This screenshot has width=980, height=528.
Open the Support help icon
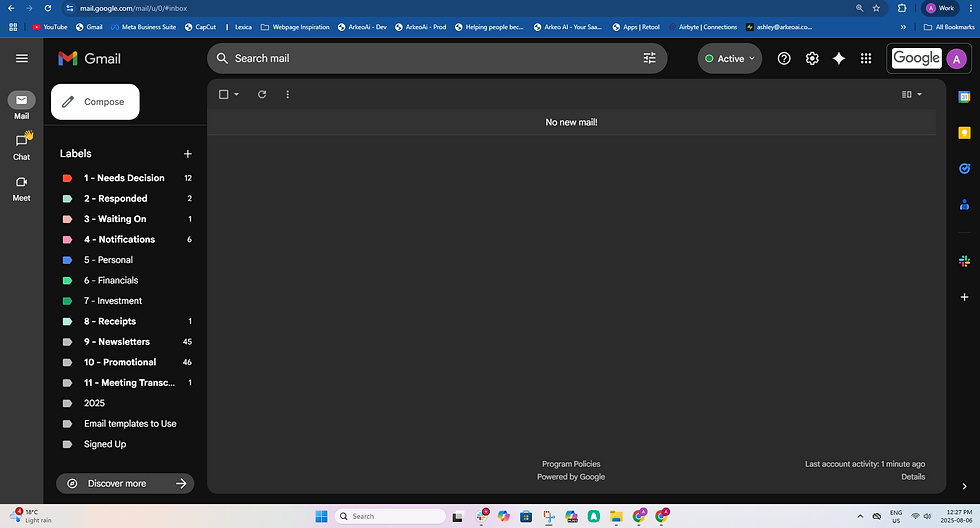[x=784, y=58]
